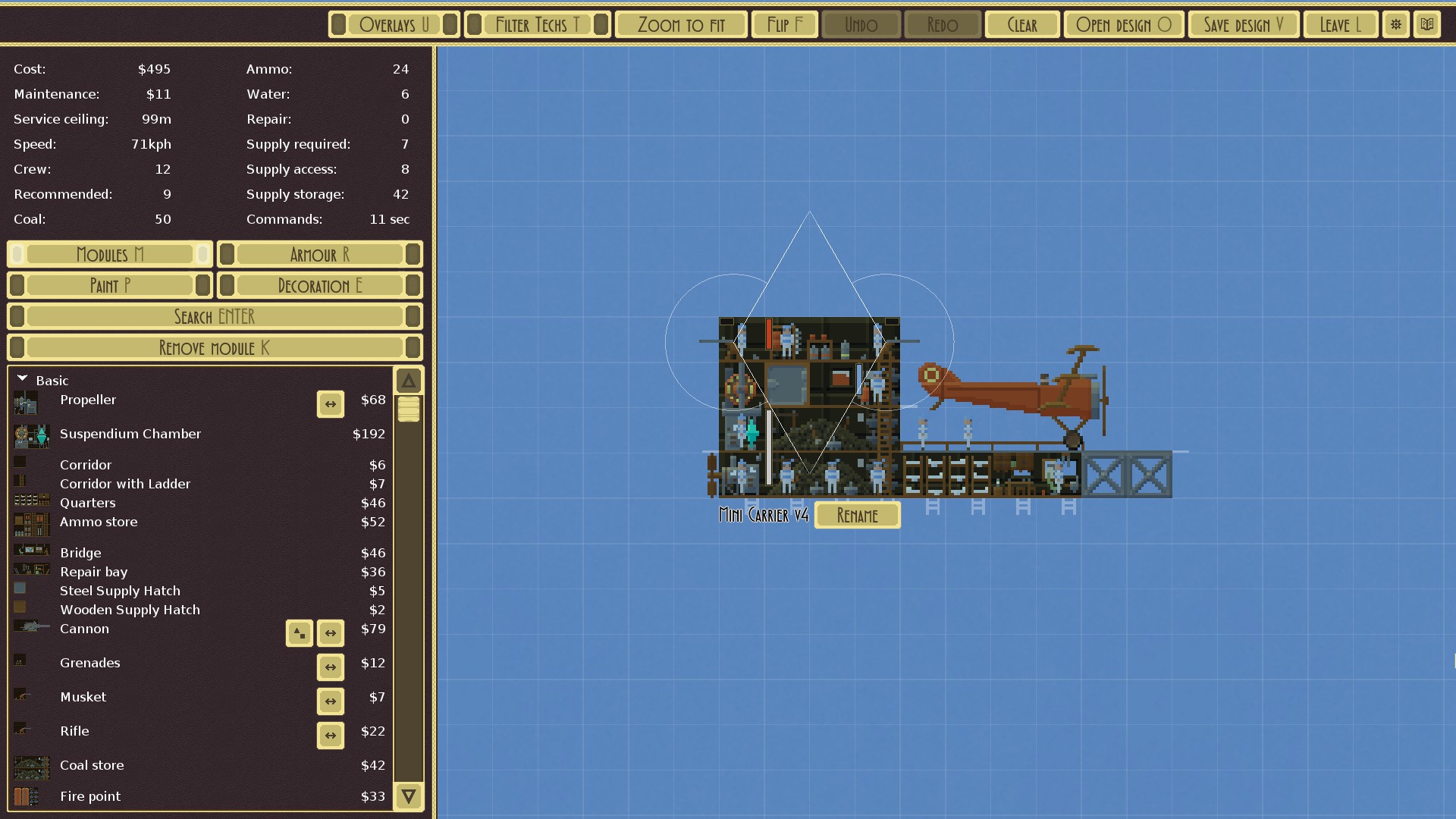Toggle the Overlays button
The width and height of the screenshot is (1456, 819).
click(394, 24)
